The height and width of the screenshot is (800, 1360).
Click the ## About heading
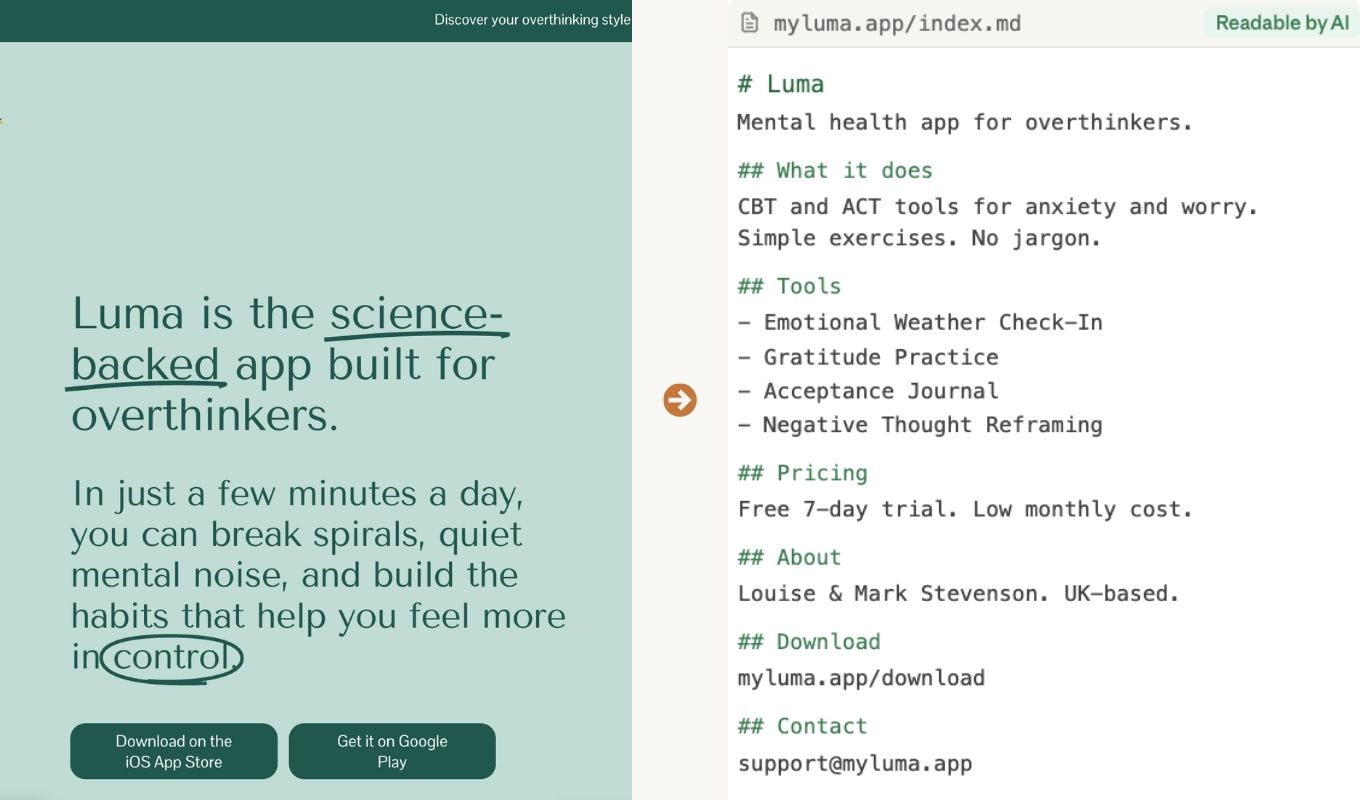[789, 557]
